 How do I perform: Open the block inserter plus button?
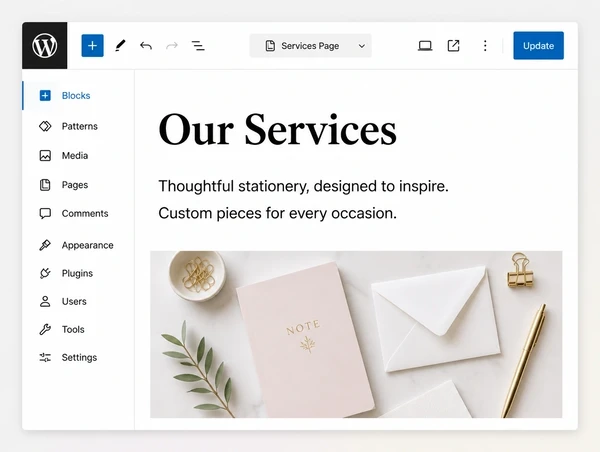pyautogui.click(x=92, y=46)
